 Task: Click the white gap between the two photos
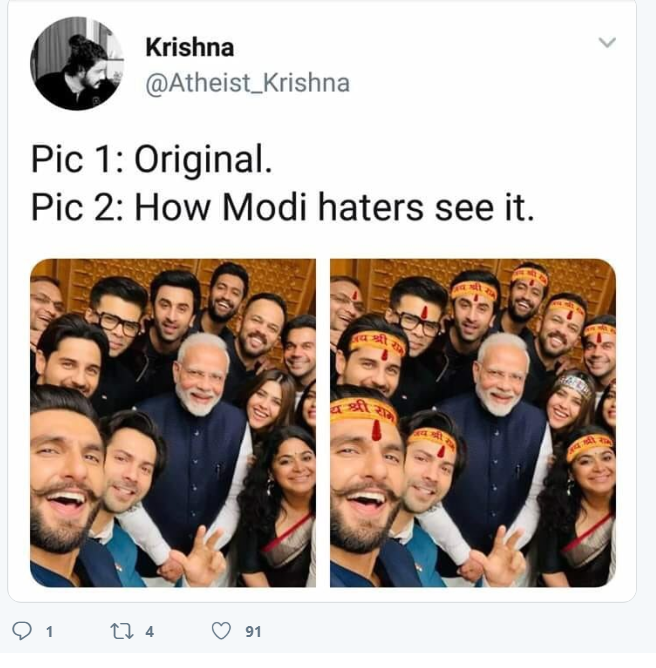click(x=323, y=423)
